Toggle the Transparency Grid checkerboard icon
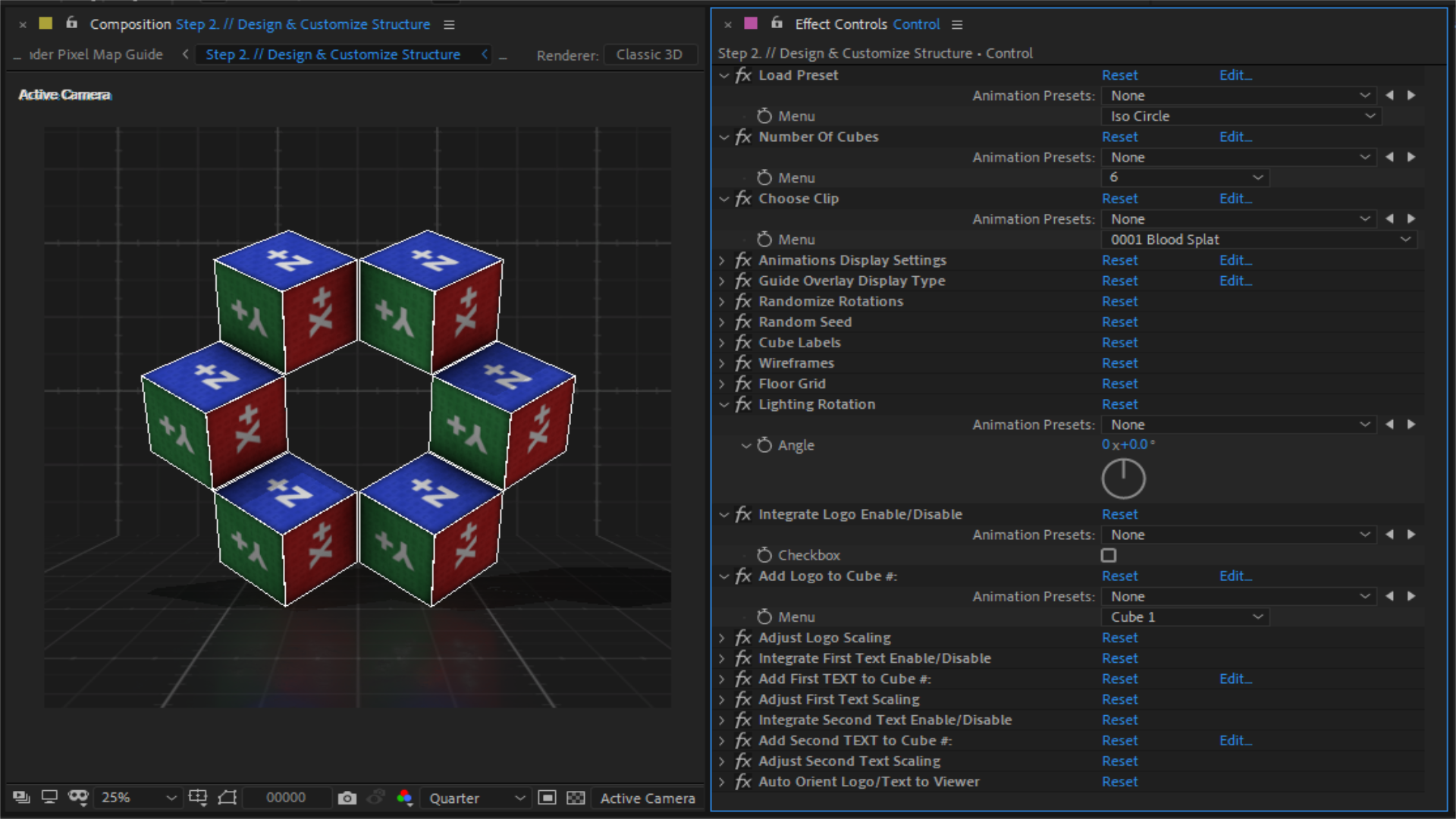Viewport: 1456px width, 819px height. pyautogui.click(x=576, y=798)
